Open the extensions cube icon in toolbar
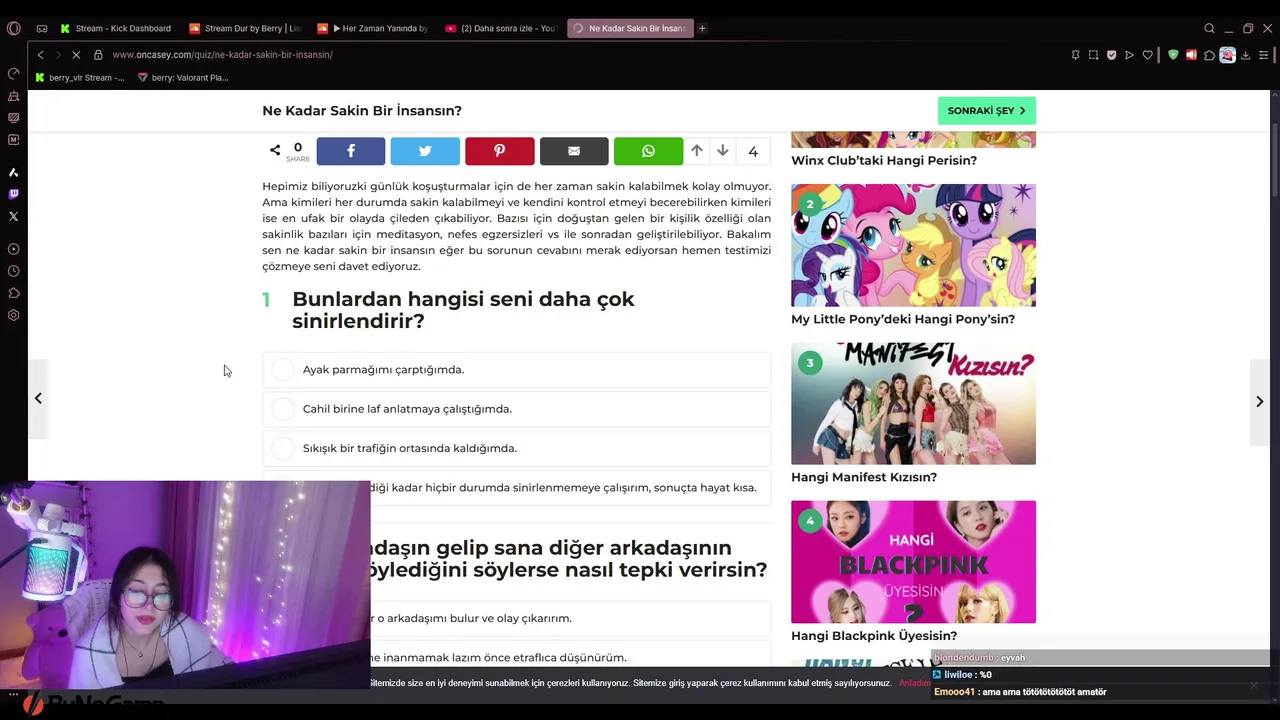 pos(1209,55)
